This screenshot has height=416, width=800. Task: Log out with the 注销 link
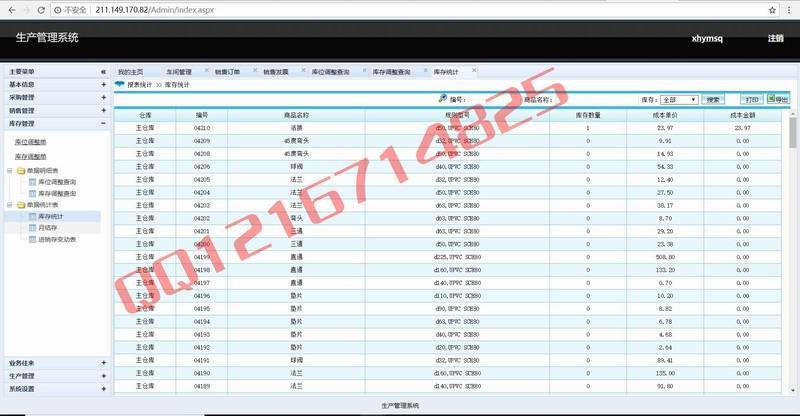pyautogui.click(x=776, y=38)
